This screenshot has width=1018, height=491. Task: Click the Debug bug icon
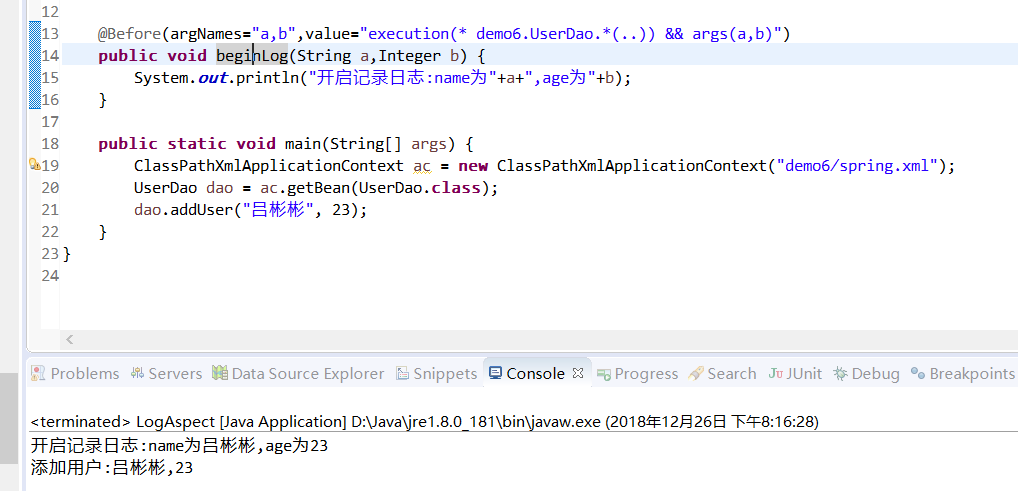841,373
